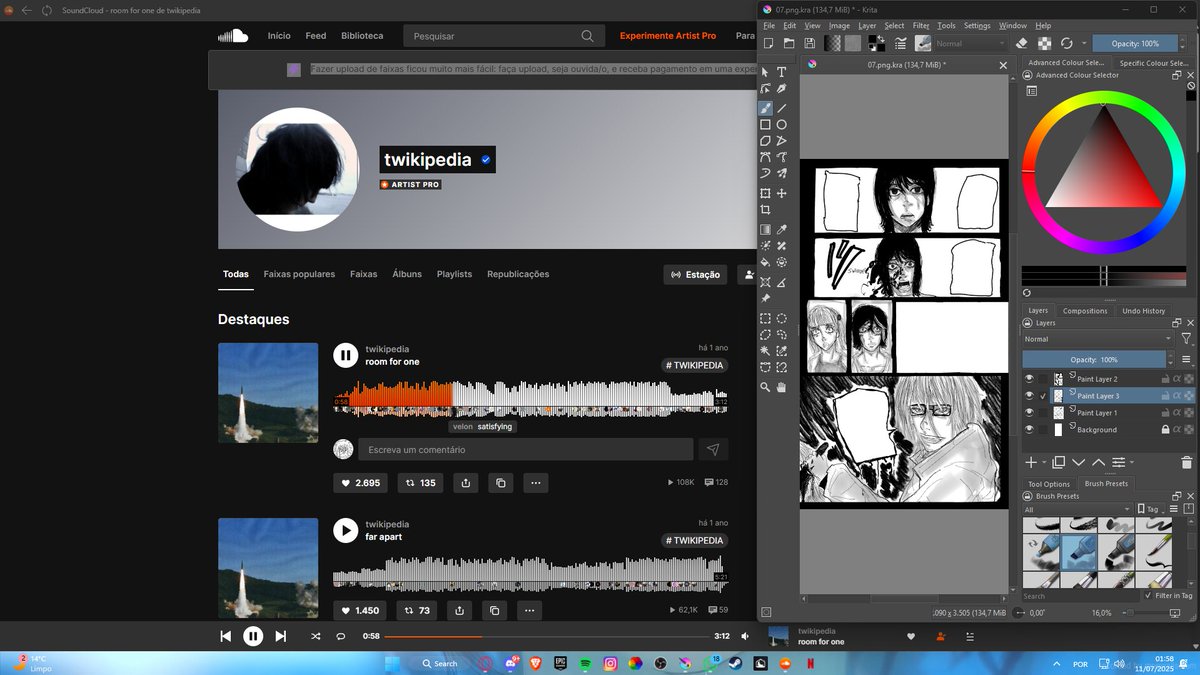
Task: Select the Fill bucket tool in Krita
Action: 765,261
